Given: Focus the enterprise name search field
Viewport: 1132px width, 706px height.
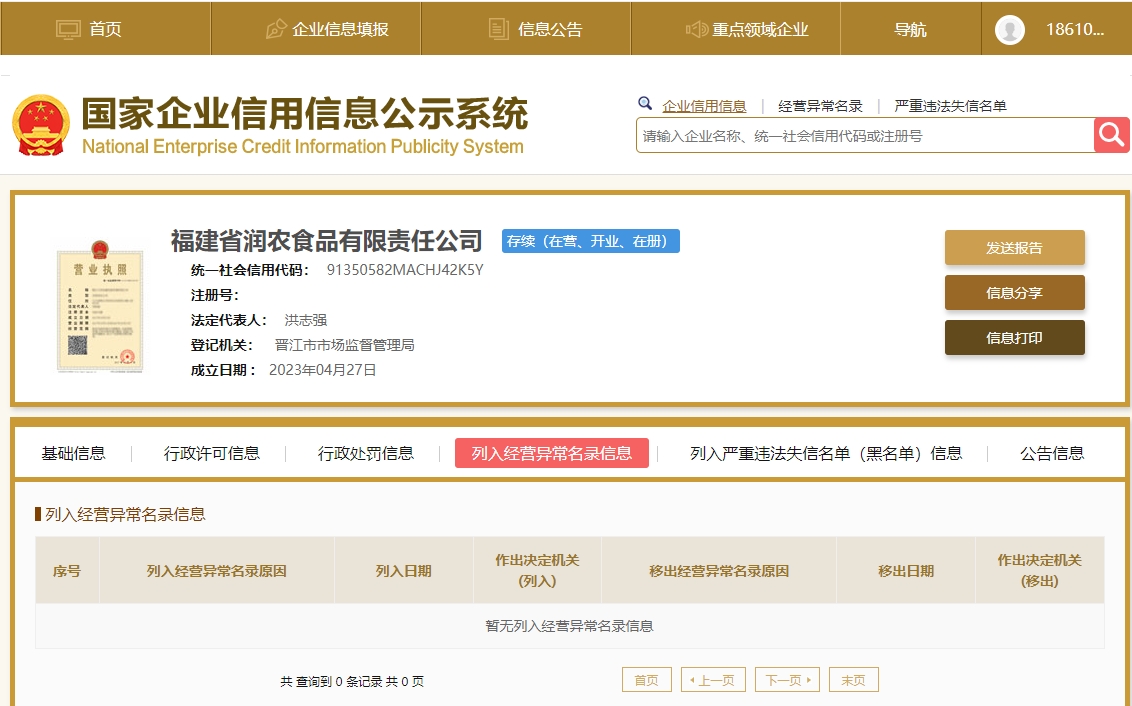Looking at the screenshot, I should pyautogui.click(x=865, y=136).
